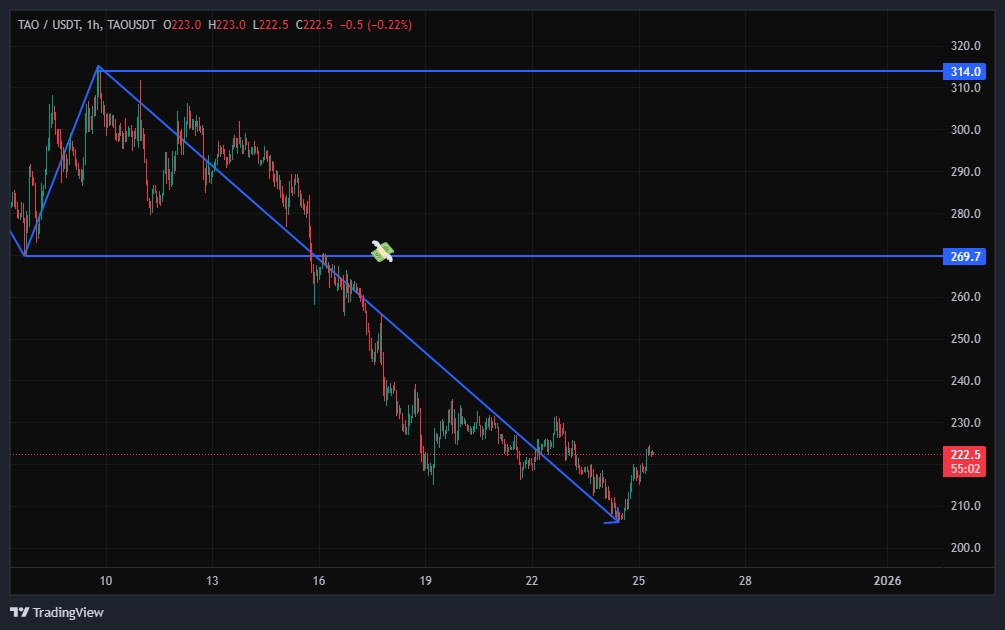
Task: Click the 28 date label on time axis
Action: (745, 581)
